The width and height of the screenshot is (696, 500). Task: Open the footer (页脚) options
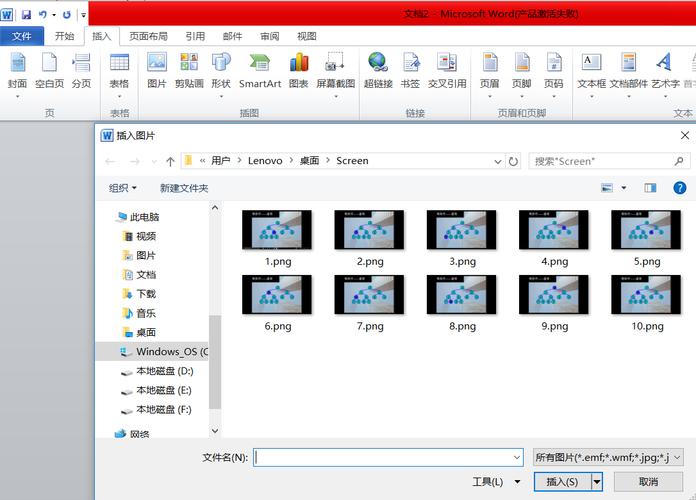[x=522, y=73]
